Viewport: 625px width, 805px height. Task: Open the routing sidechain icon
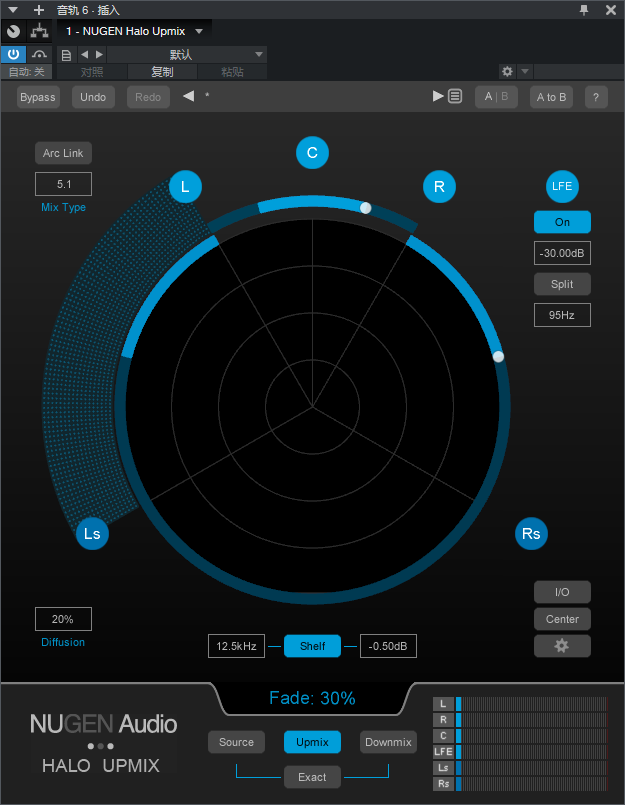(39, 31)
